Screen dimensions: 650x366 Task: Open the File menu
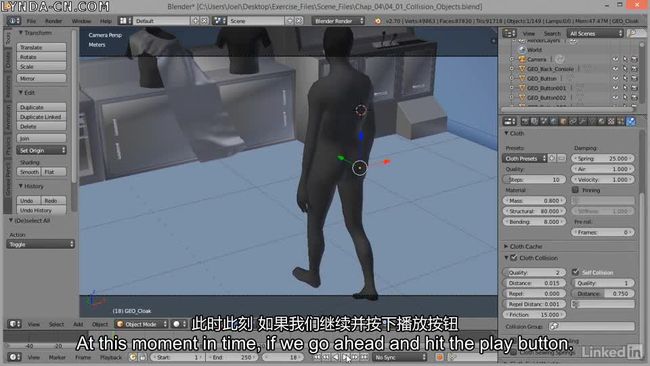pyautogui.click(x=31, y=21)
